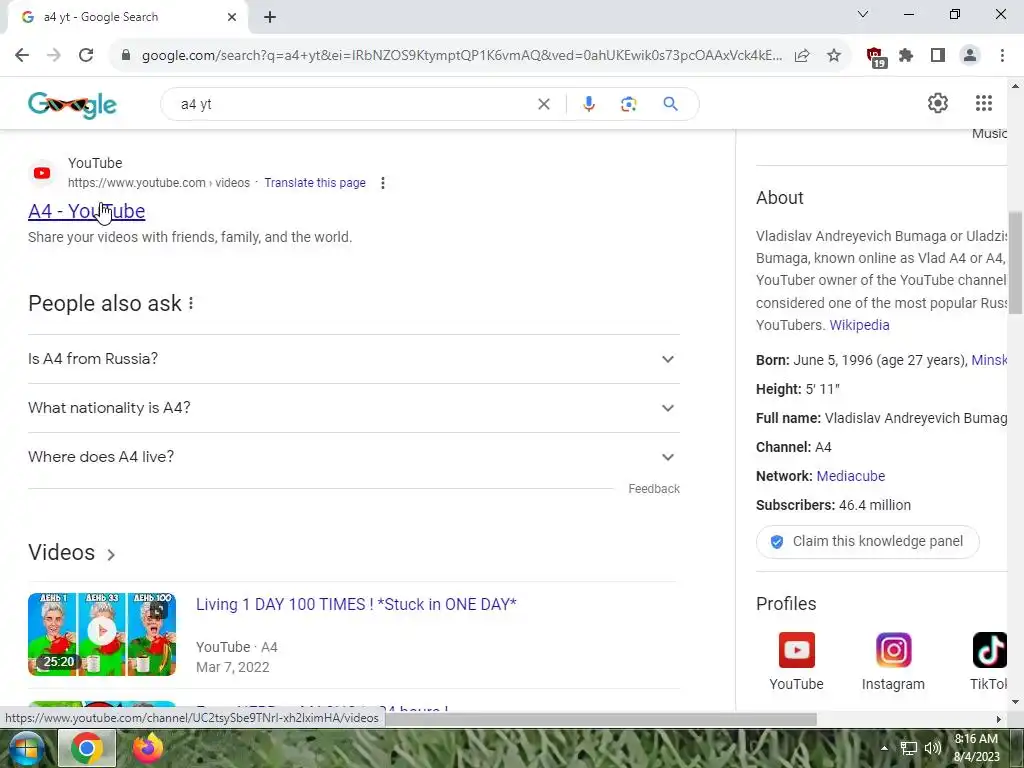
Task: Open the Wikipedia link in About
Action: (x=859, y=325)
